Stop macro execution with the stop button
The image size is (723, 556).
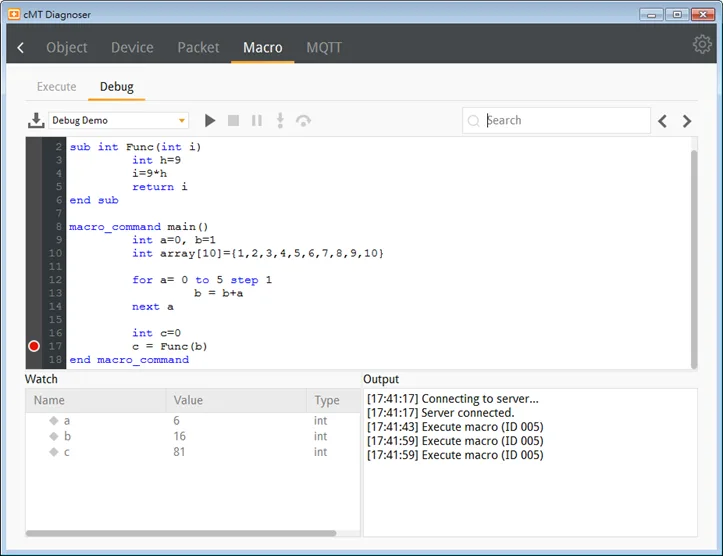[x=233, y=121]
